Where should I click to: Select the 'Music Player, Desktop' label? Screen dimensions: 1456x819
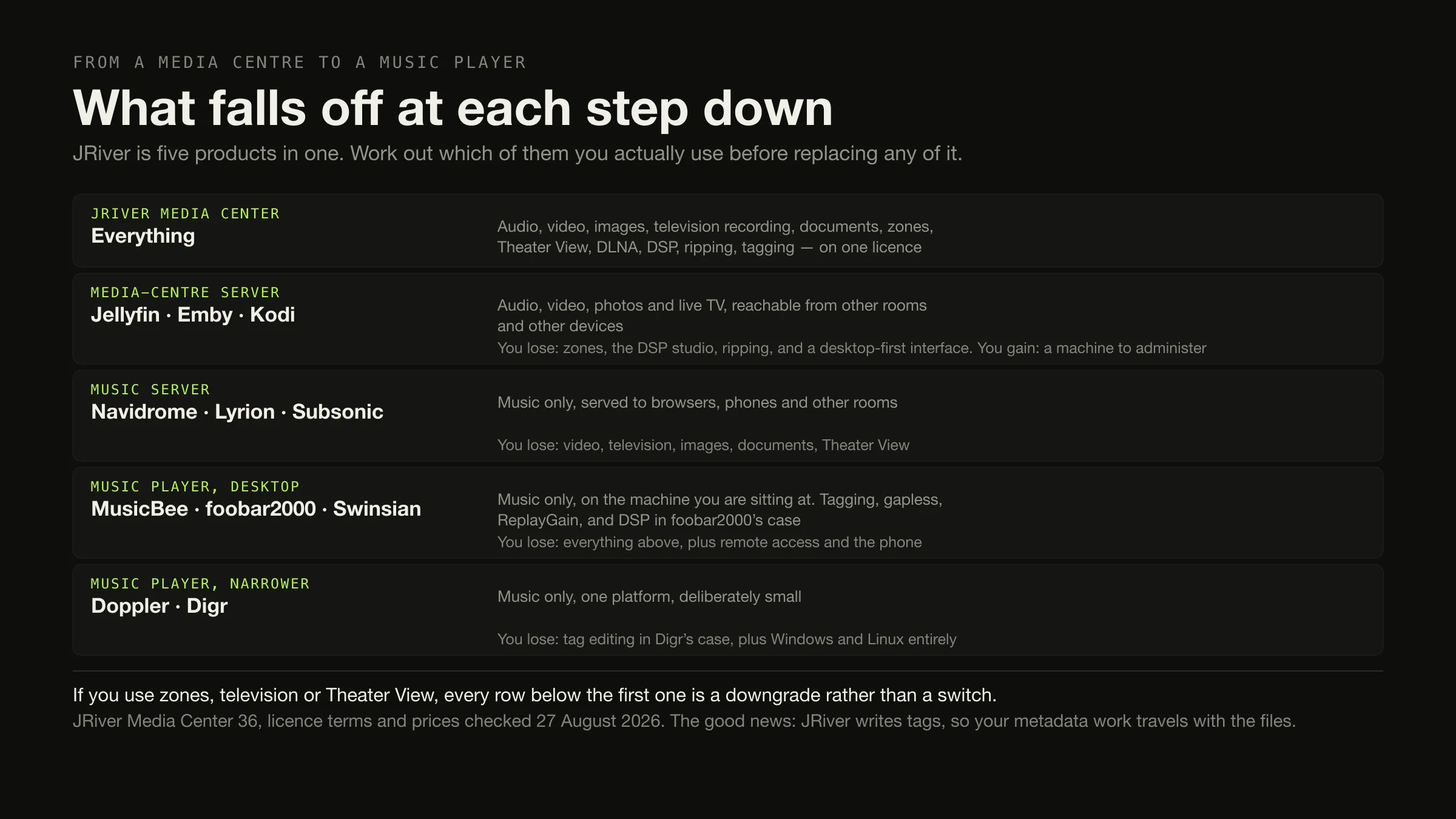tap(195, 487)
